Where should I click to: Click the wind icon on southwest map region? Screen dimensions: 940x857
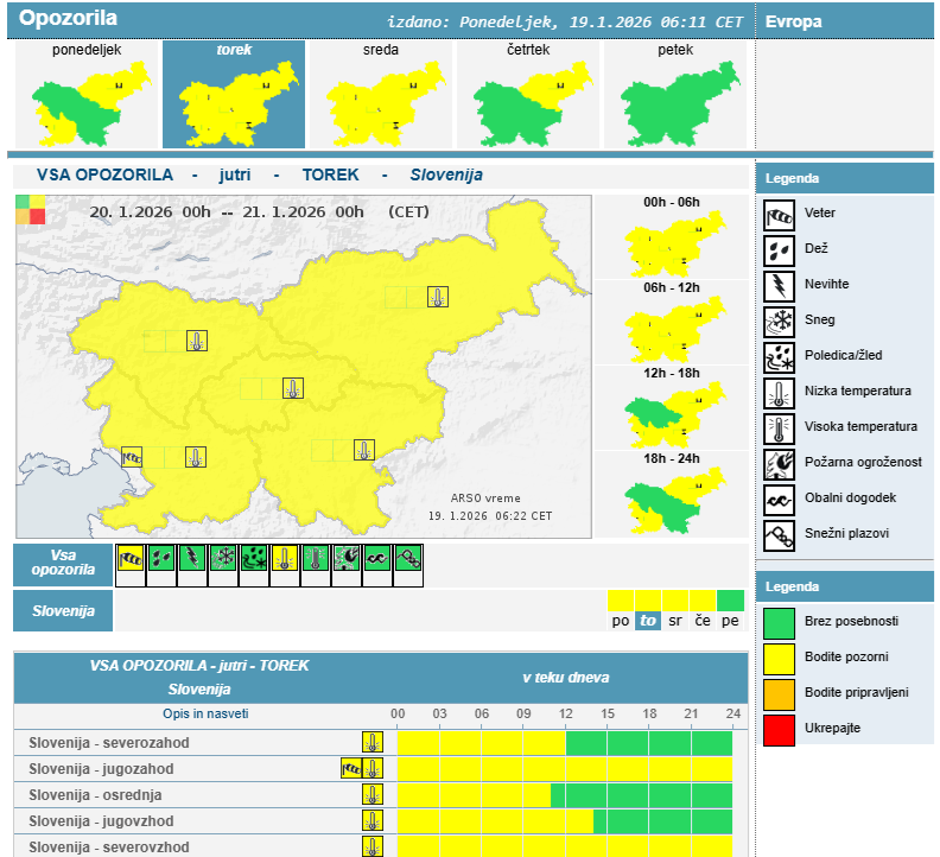132,457
